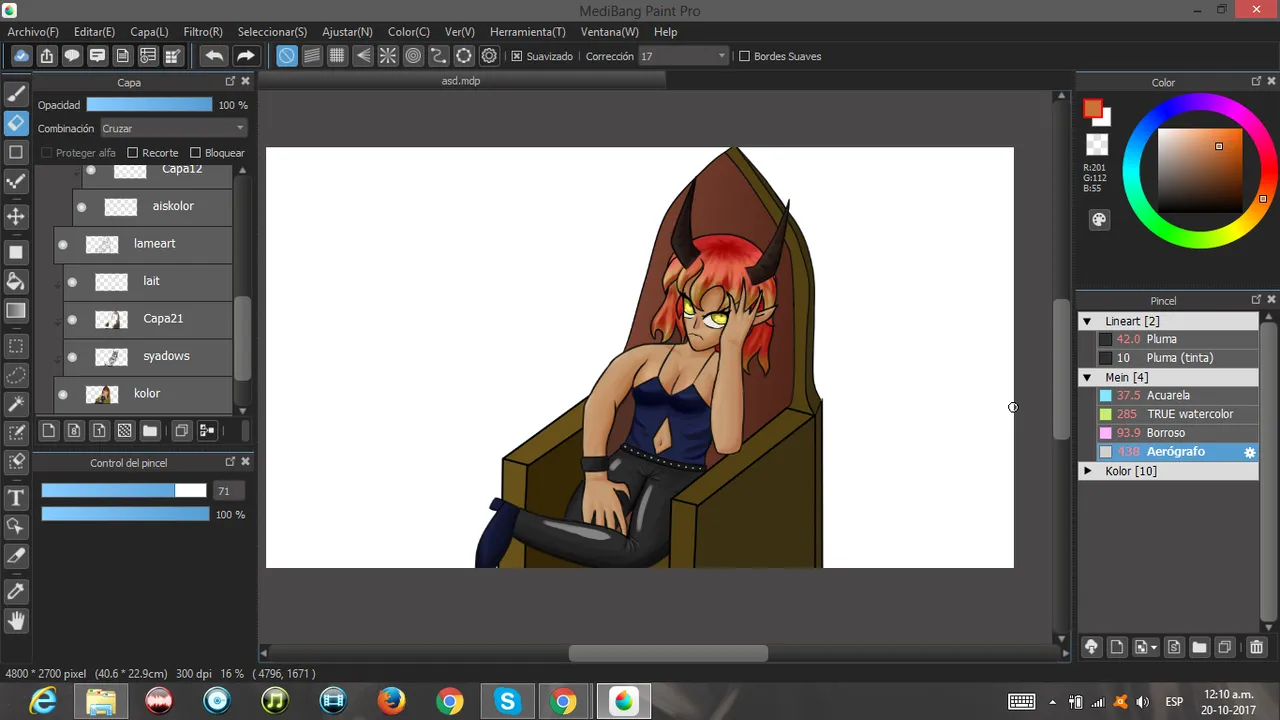Select the TRUE watercolor brush
The height and width of the screenshot is (720, 1280).
pyautogui.click(x=1168, y=414)
